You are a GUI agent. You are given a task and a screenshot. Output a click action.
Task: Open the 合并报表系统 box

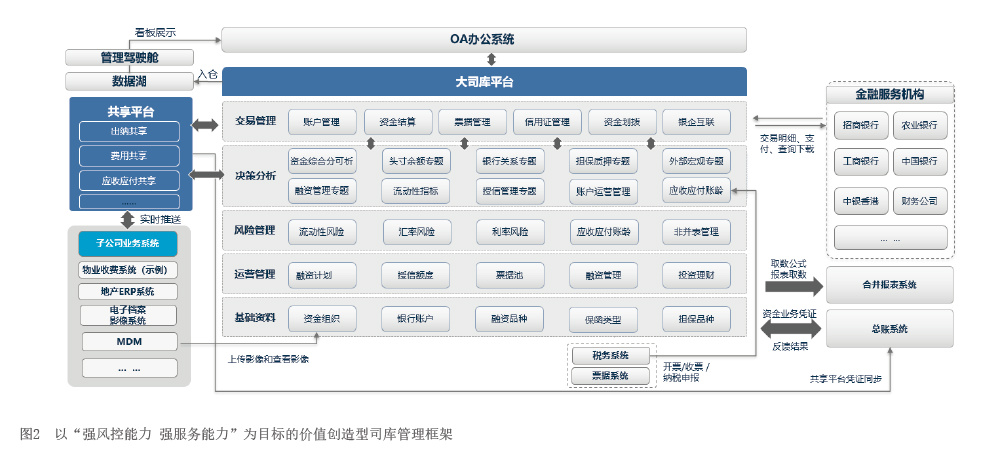[x=890, y=285]
